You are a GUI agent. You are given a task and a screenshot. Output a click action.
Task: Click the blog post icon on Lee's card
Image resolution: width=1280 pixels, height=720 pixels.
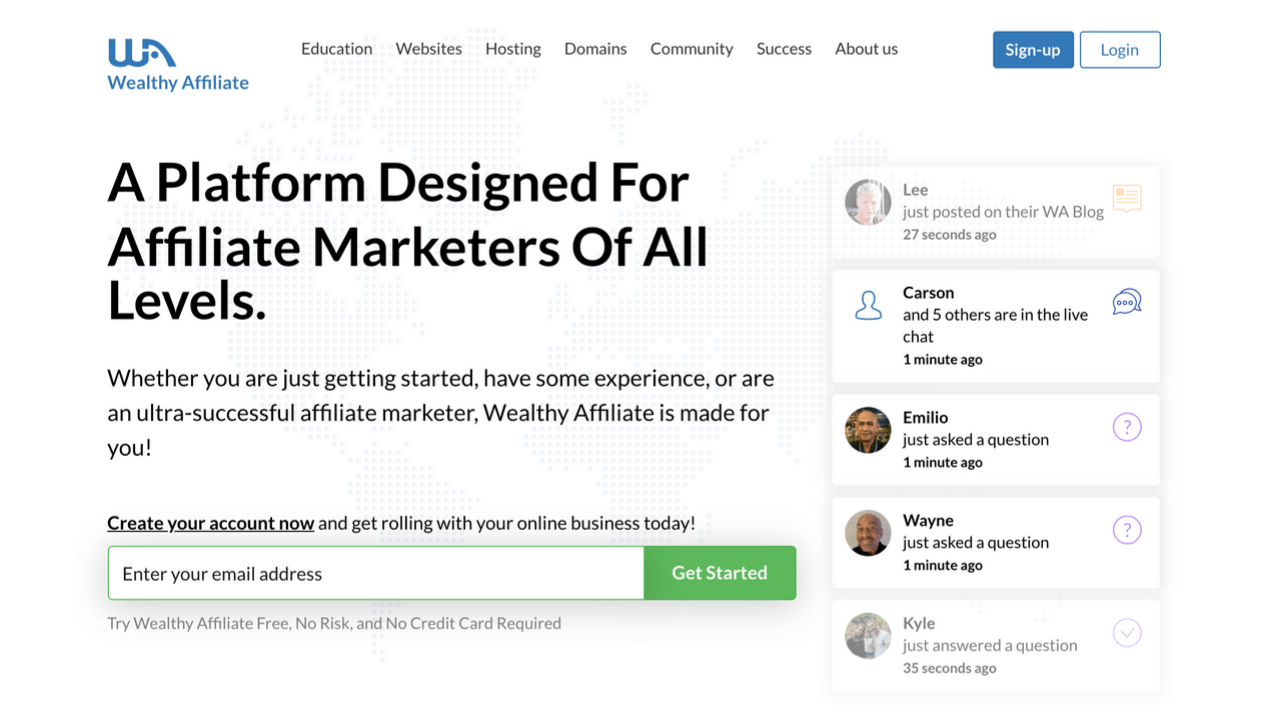[1127, 198]
